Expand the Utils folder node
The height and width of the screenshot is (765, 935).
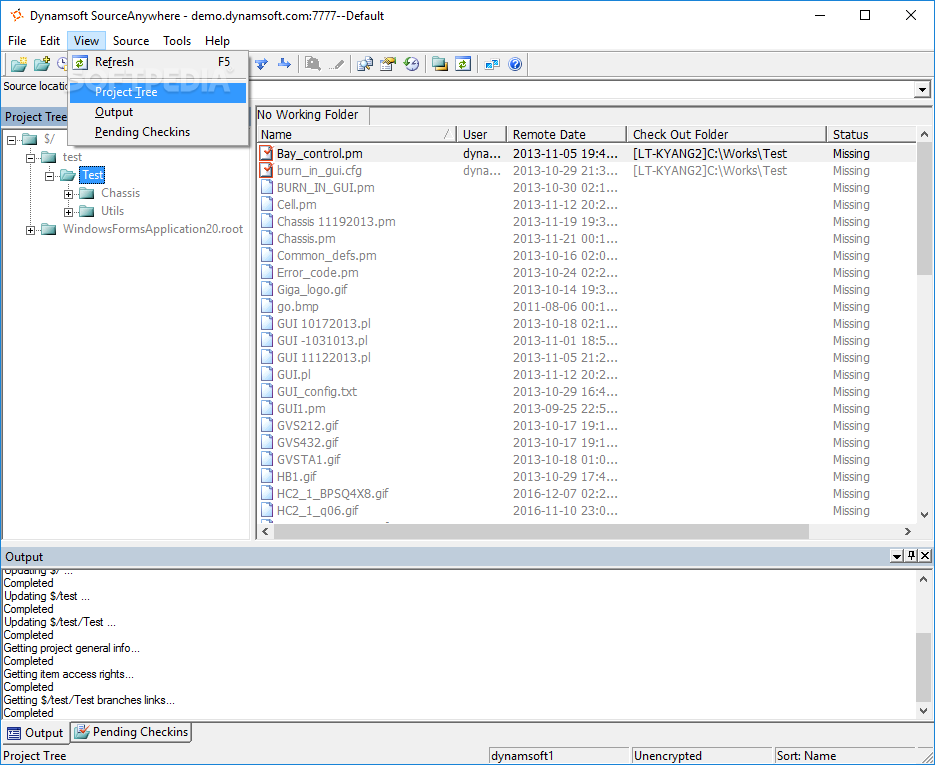point(69,212)
